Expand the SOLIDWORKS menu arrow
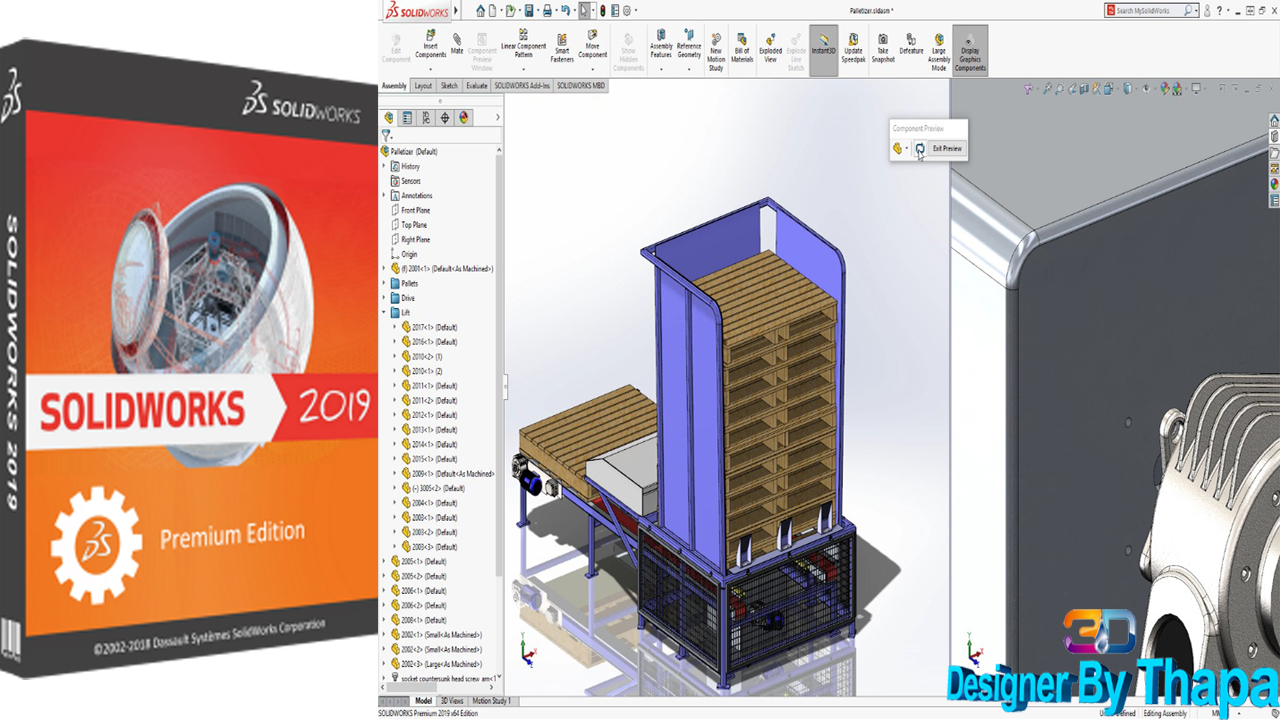Image resolution: width=1280 pixels, height=720 pixels. [457, 11]
